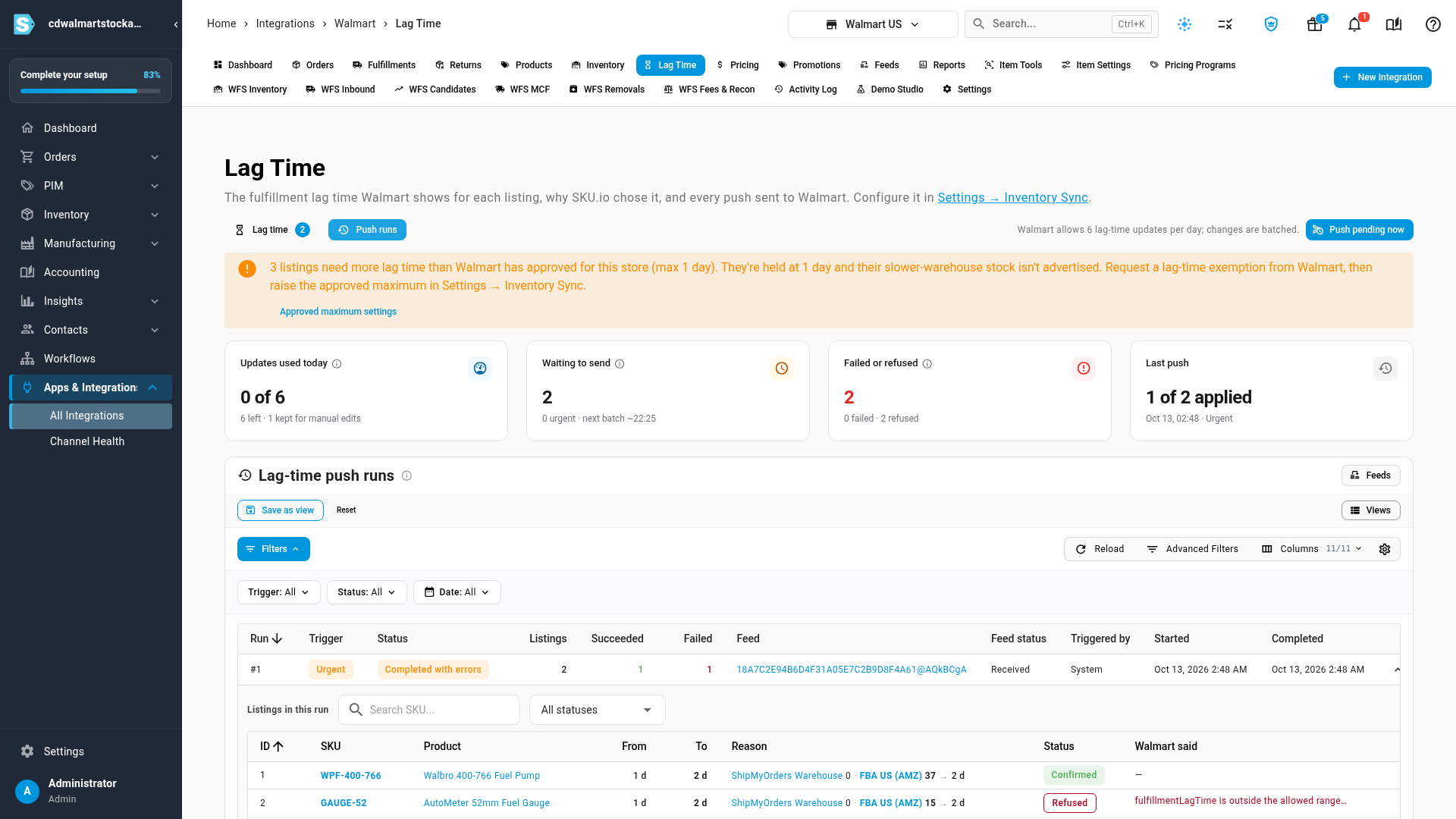Sort by the Run column header

pos(266,639)
